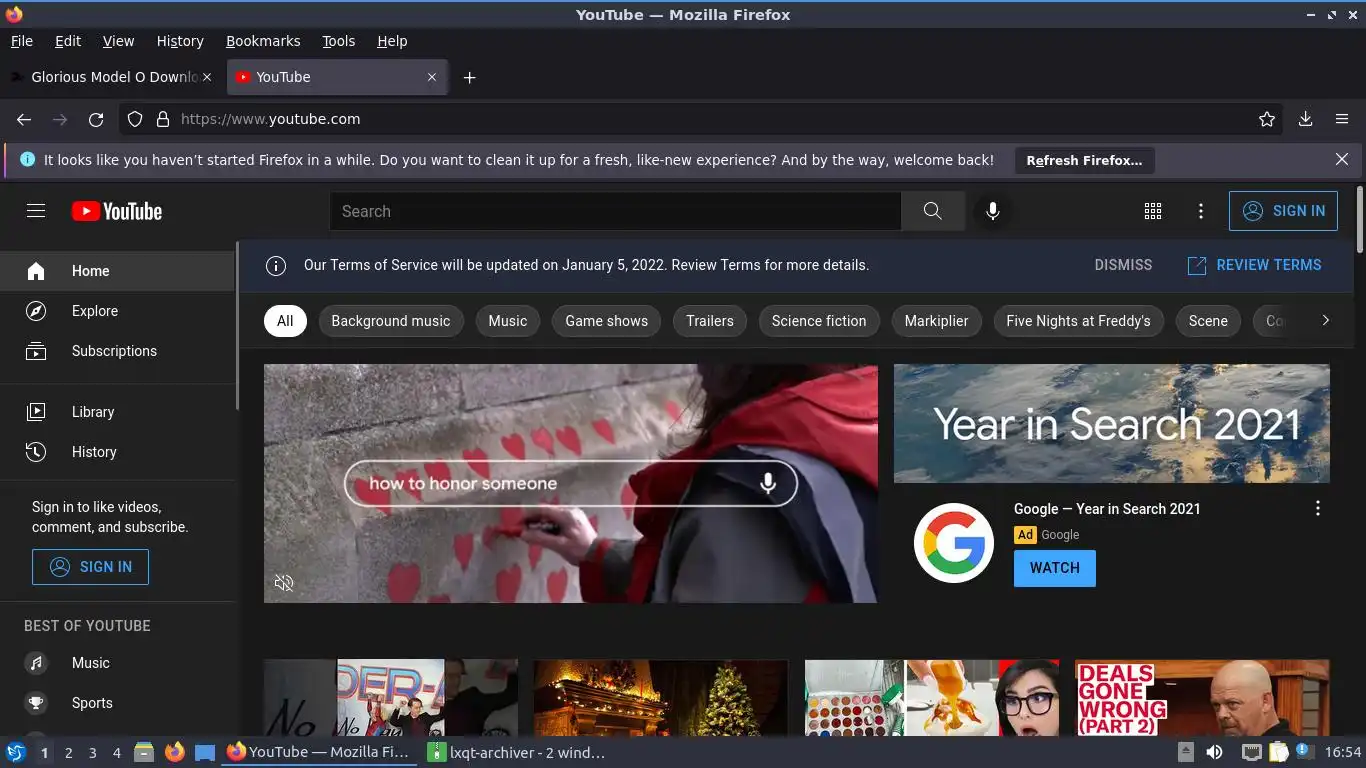This screenshot has height=768, width=1366.
Task: Click the YouTube logo
Action: [x=117, y=211]
